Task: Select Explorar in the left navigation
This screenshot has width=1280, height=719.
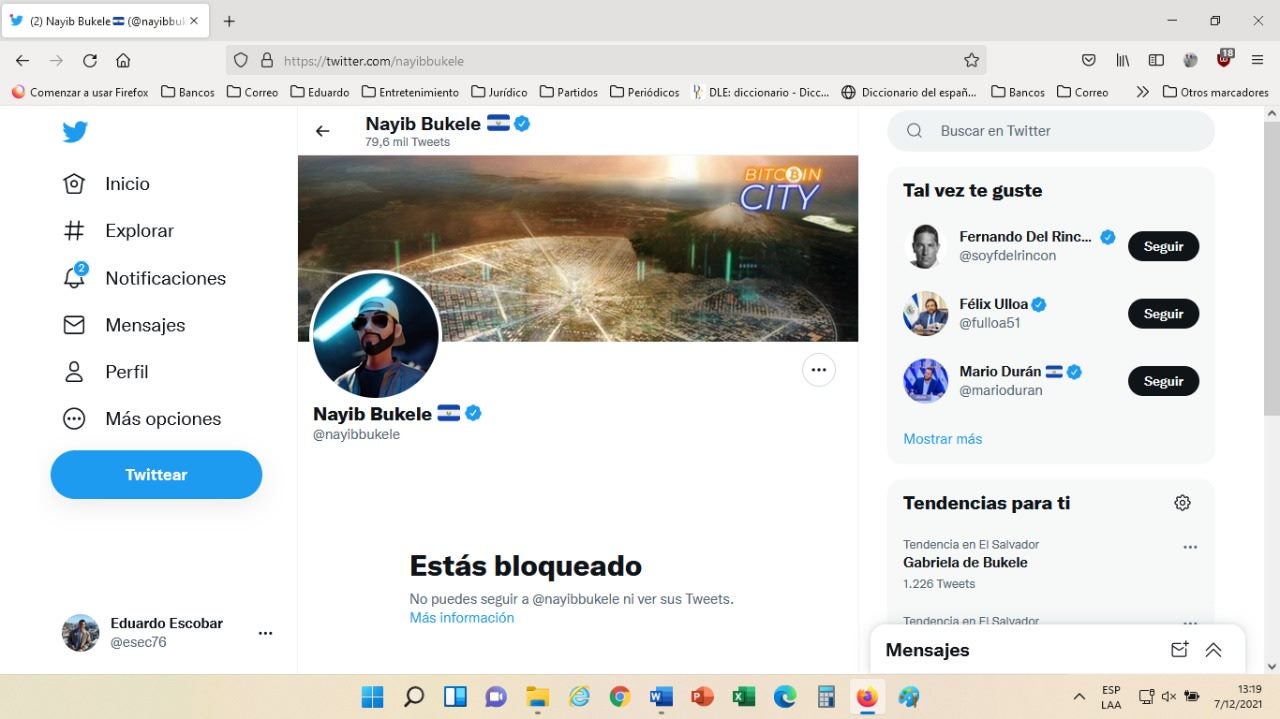Action: (x=139, y=231)
